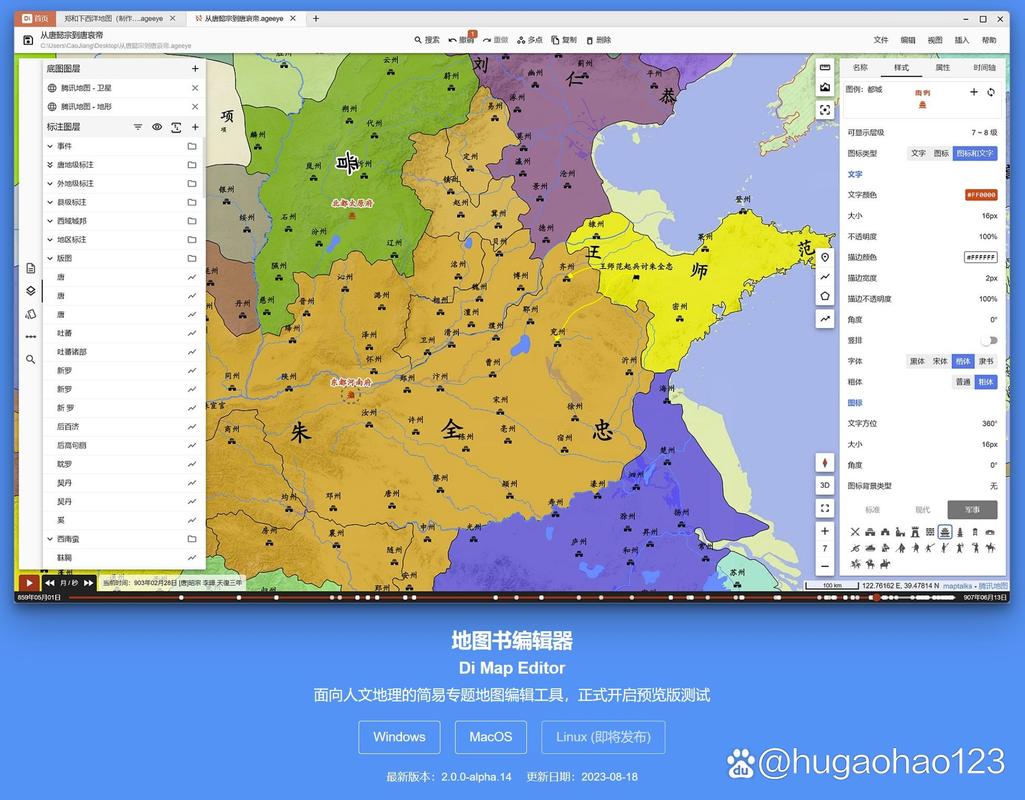
Task: Choose the castle tower military icon
Action: pyautogui.click(x=915, y=532)
